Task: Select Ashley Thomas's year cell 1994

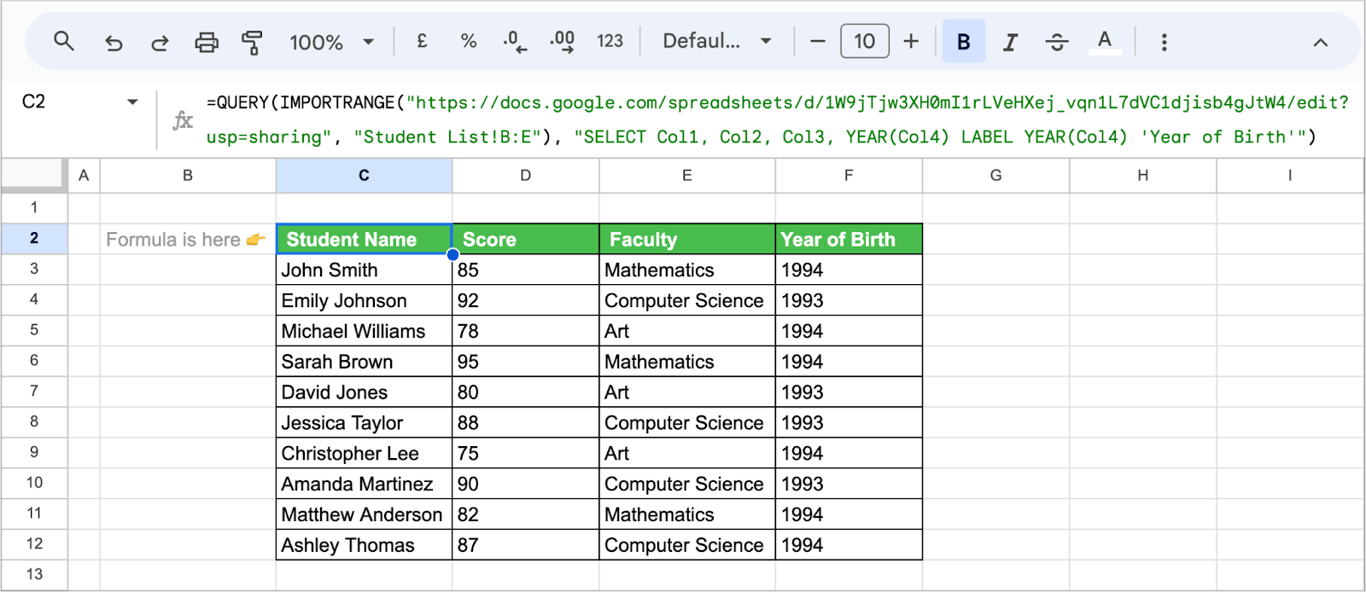Action: (x=849, y=545)
